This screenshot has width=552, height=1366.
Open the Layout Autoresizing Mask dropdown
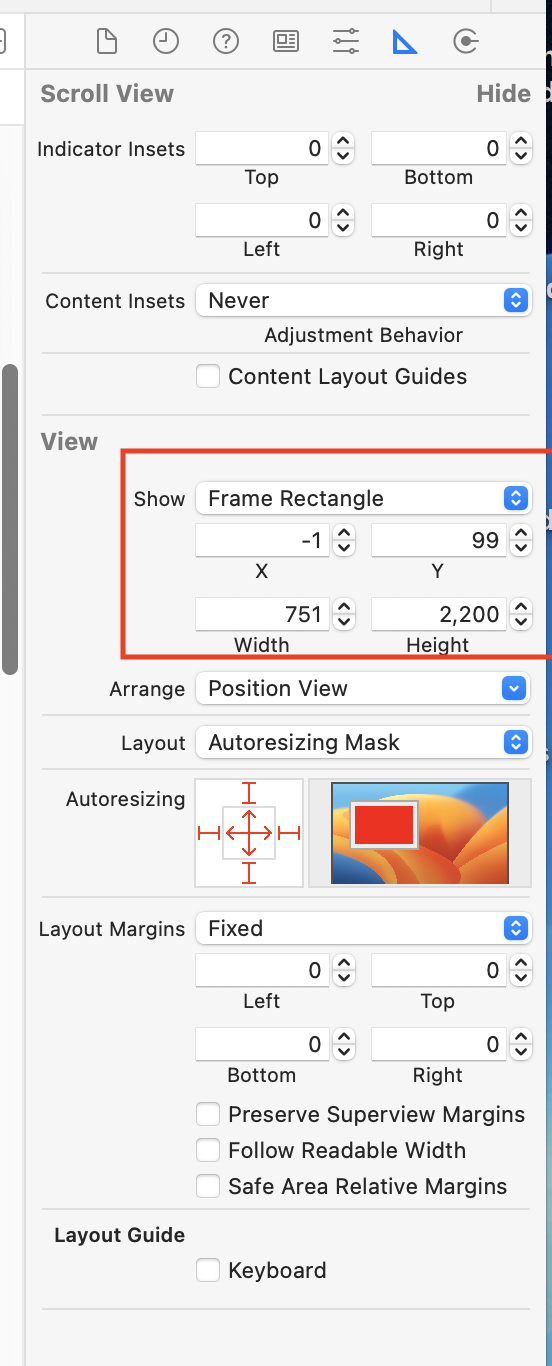tap(362, 742)
